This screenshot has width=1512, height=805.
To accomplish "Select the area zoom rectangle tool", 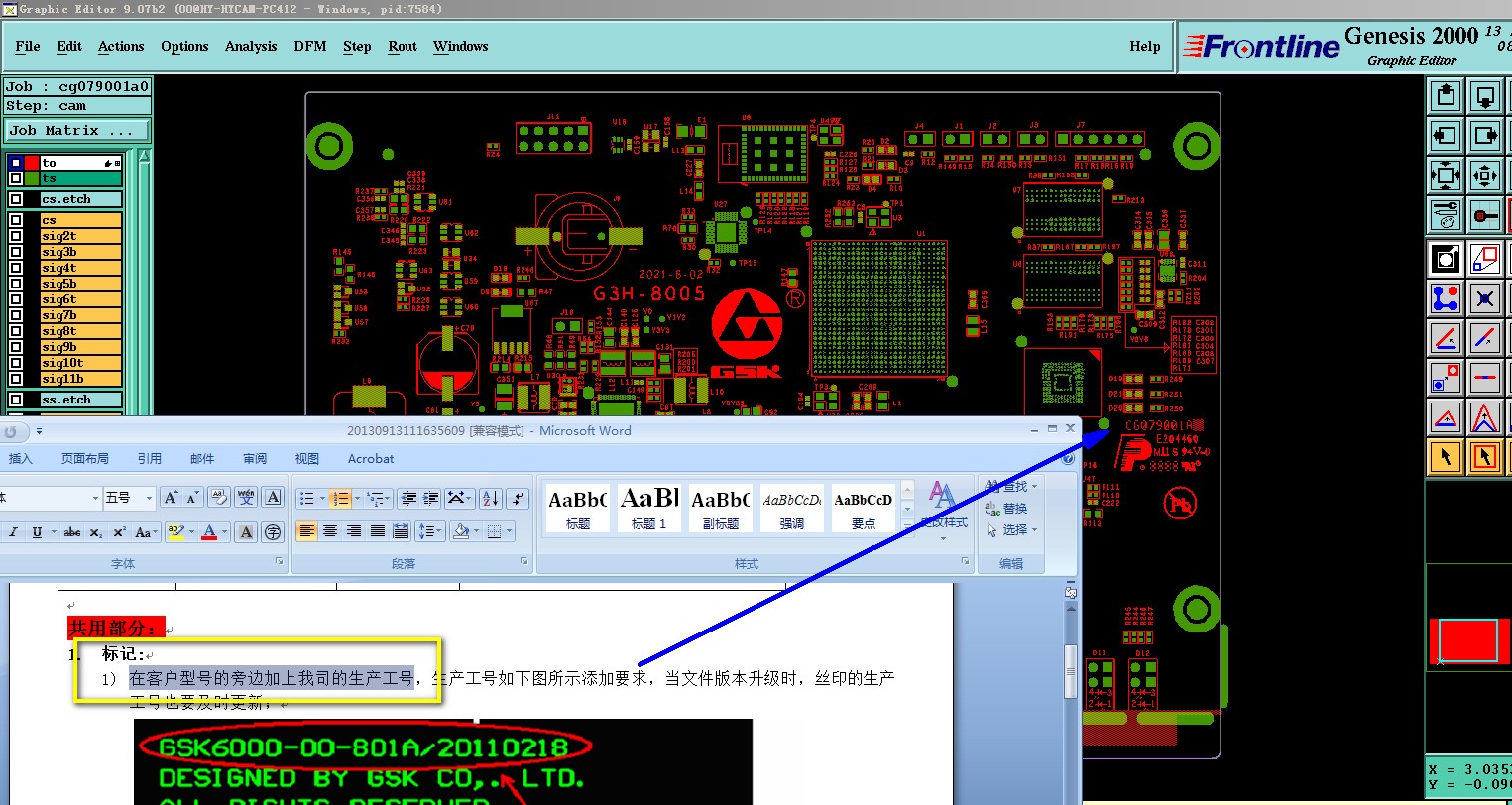I will [x=1485, y=259].
